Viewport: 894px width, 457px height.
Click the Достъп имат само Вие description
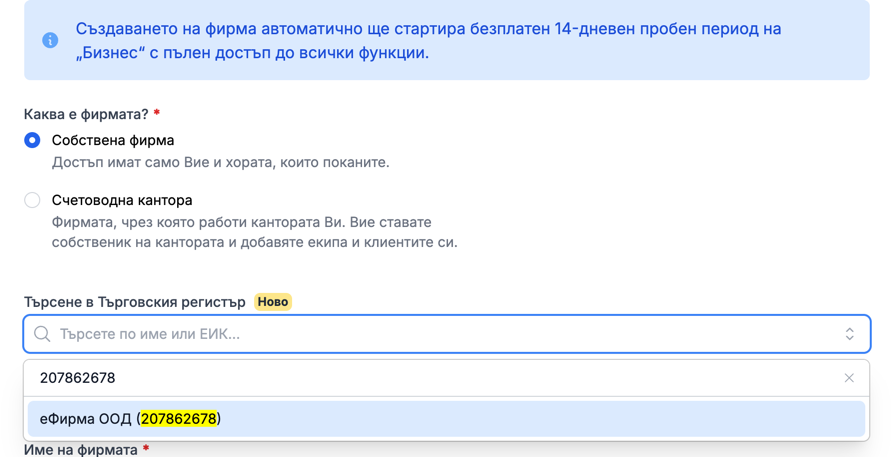[x=221, y=162]
